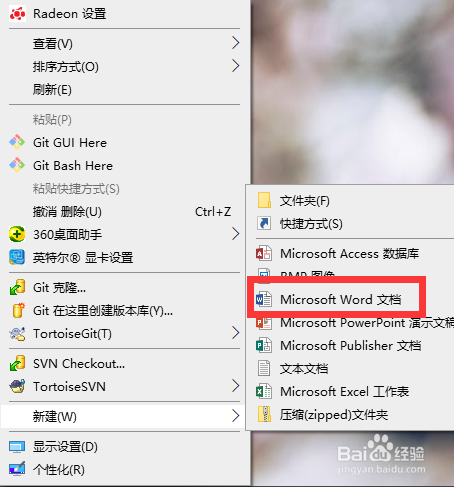Click the Git Bash Here icon
The width and height of the screenshot is (454, 487).
(x=17, y=165)
